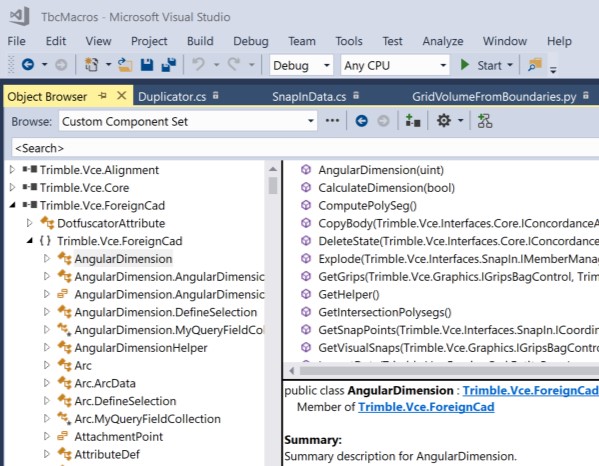Image resolution: width=599 pixels, height=466 pixels.
Task: Click the New Project toolbar icon
Action: coord(92,65)
